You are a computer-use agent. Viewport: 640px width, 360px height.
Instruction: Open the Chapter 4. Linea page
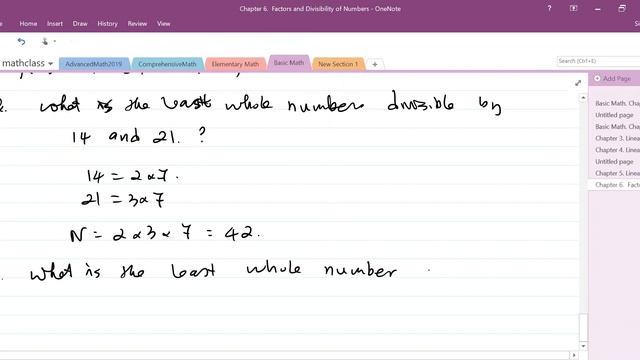tap(617, 150)
